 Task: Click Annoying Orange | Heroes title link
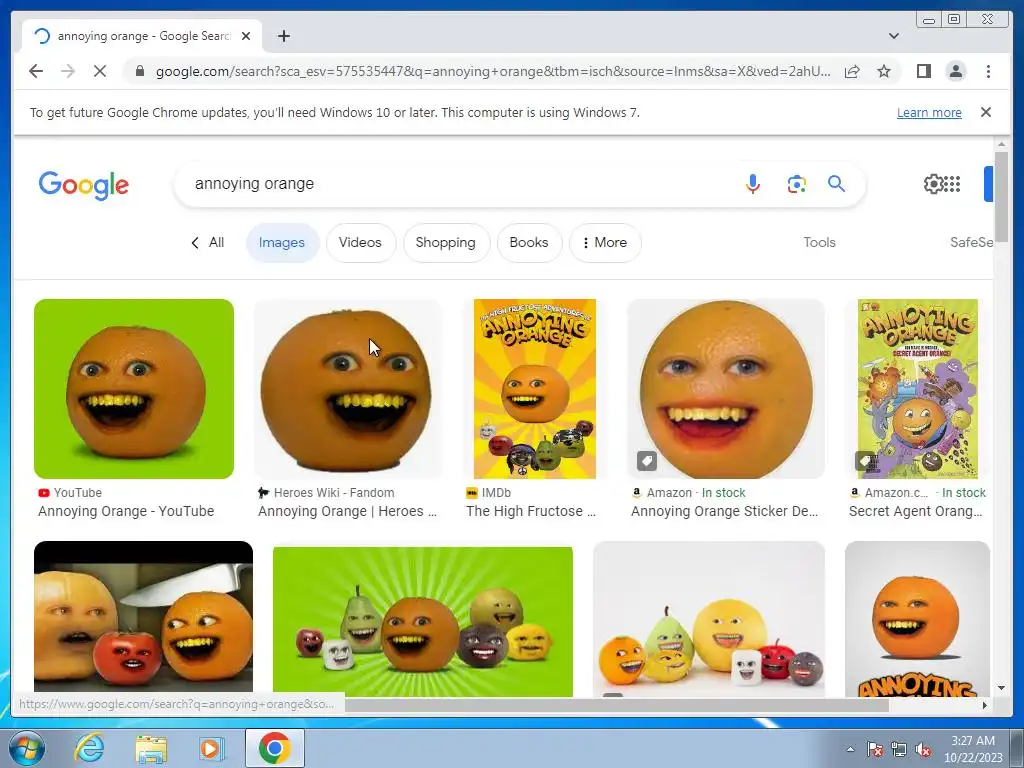coord(347,511)
